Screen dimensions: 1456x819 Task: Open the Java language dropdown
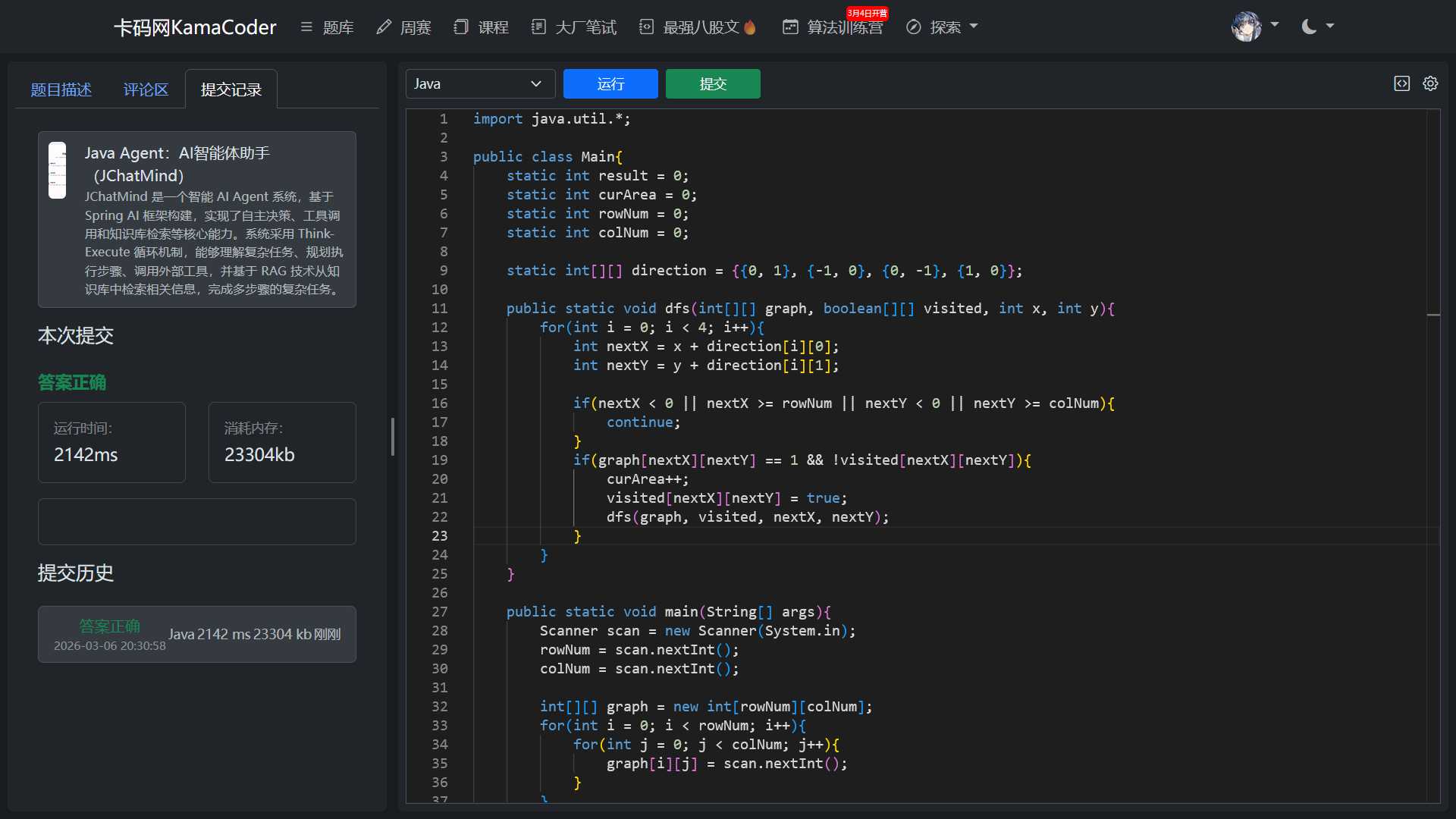click(480, 83)
